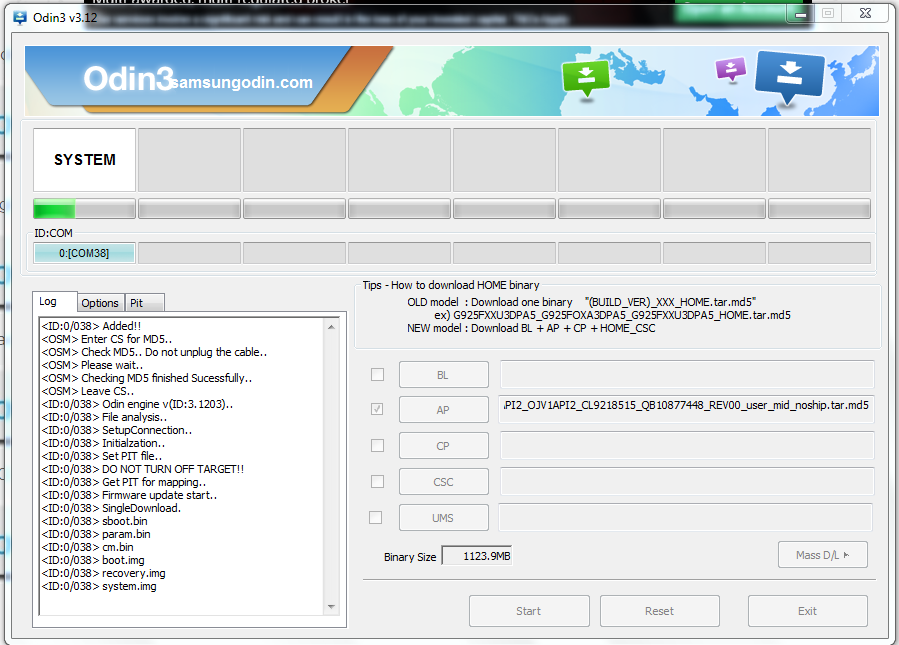Click the Start button
The width and height of the screenshot is (899, 645).
529,611
